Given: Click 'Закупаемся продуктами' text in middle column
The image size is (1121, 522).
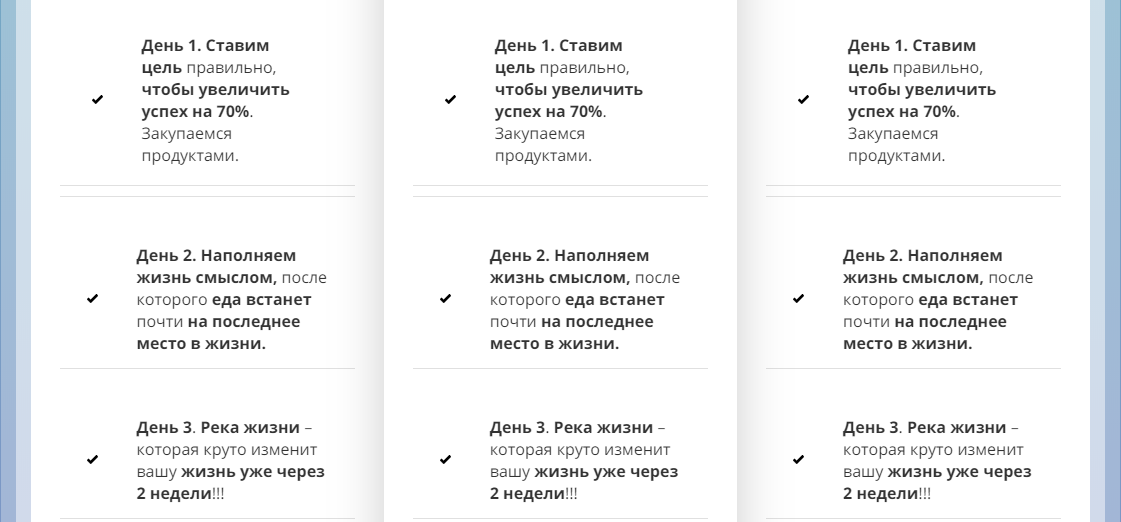Looking at the screenshot, I should pyautogui.click(x=543, y=144).
